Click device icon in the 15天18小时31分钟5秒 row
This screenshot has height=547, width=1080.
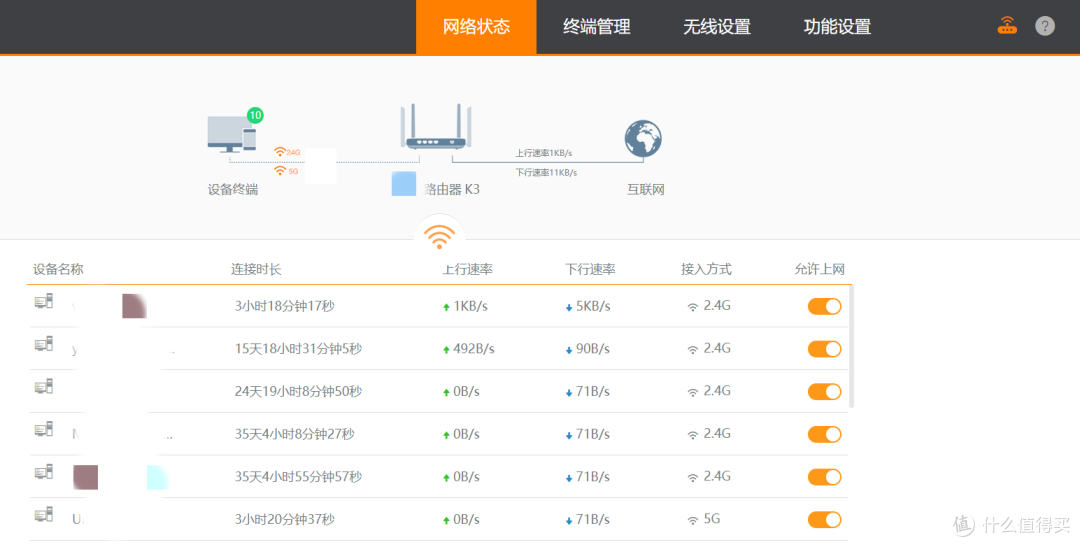43,344
